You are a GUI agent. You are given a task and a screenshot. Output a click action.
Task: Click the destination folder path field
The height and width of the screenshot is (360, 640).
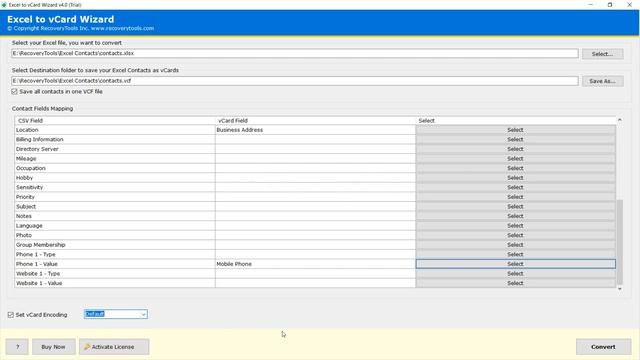[x=295, y=81]
